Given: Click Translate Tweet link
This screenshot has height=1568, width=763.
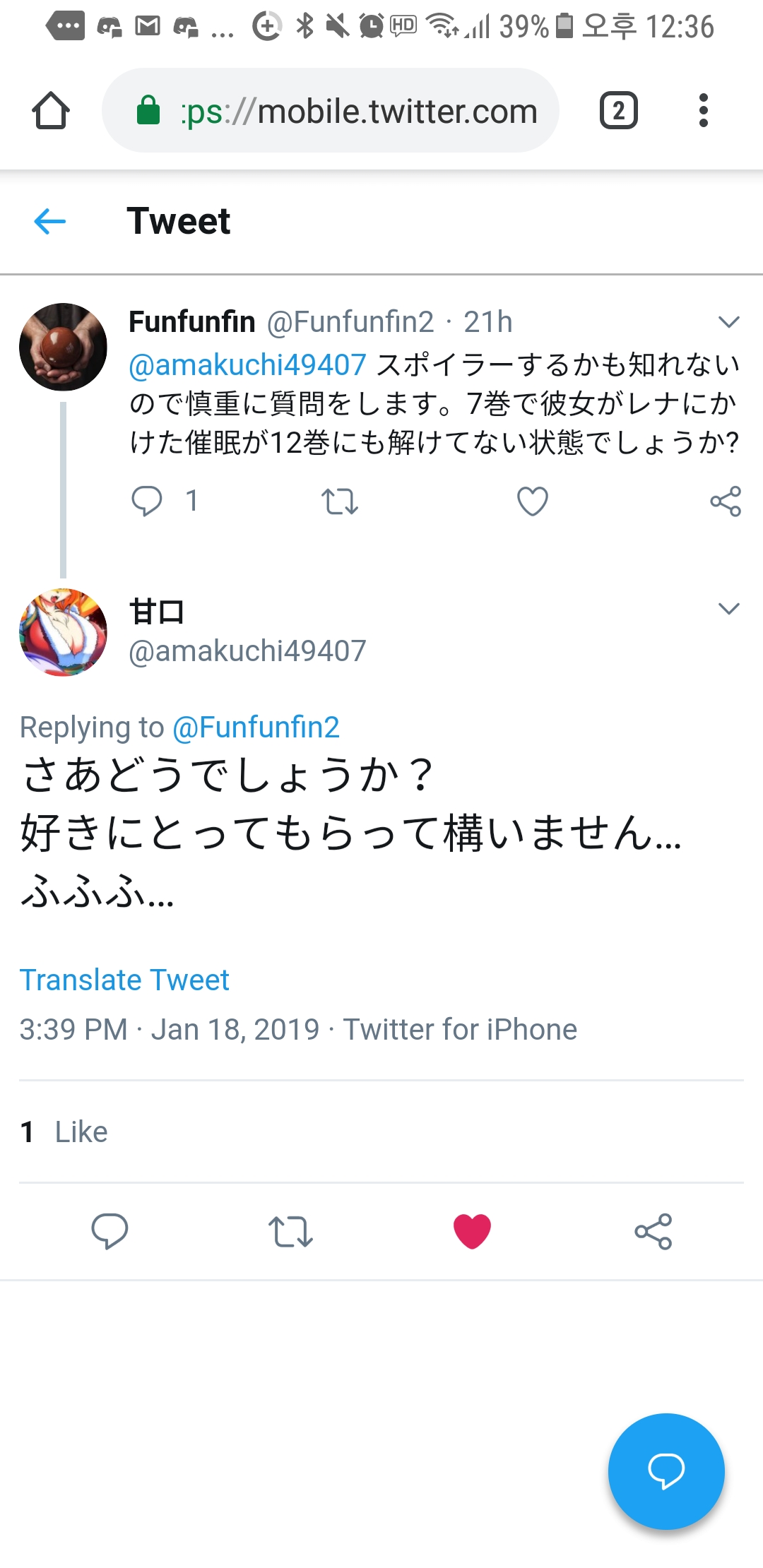Looking at the screenshot, I should pyautogui.click(x=124, y=980).
